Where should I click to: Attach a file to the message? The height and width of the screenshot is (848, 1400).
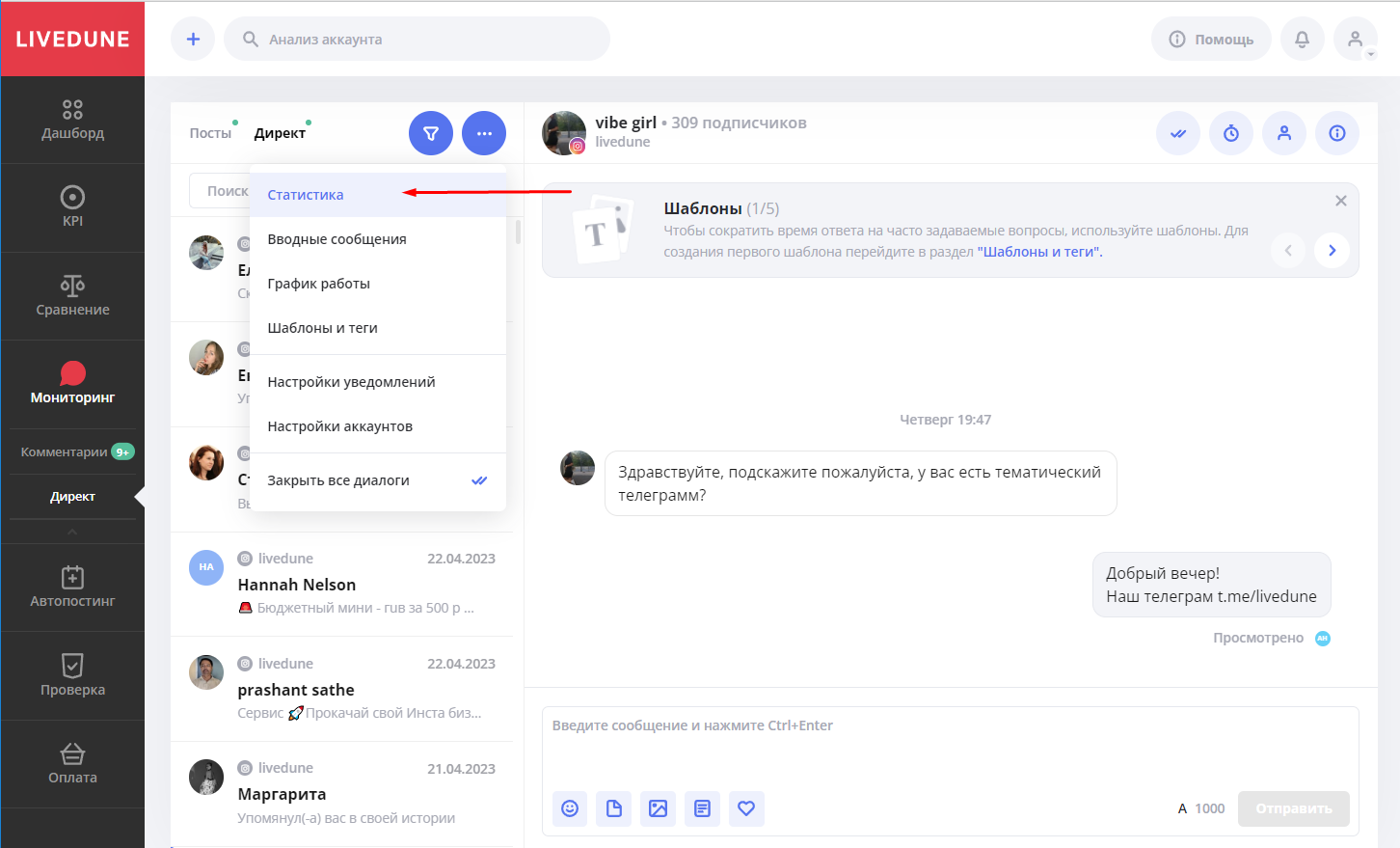[614, 808]
